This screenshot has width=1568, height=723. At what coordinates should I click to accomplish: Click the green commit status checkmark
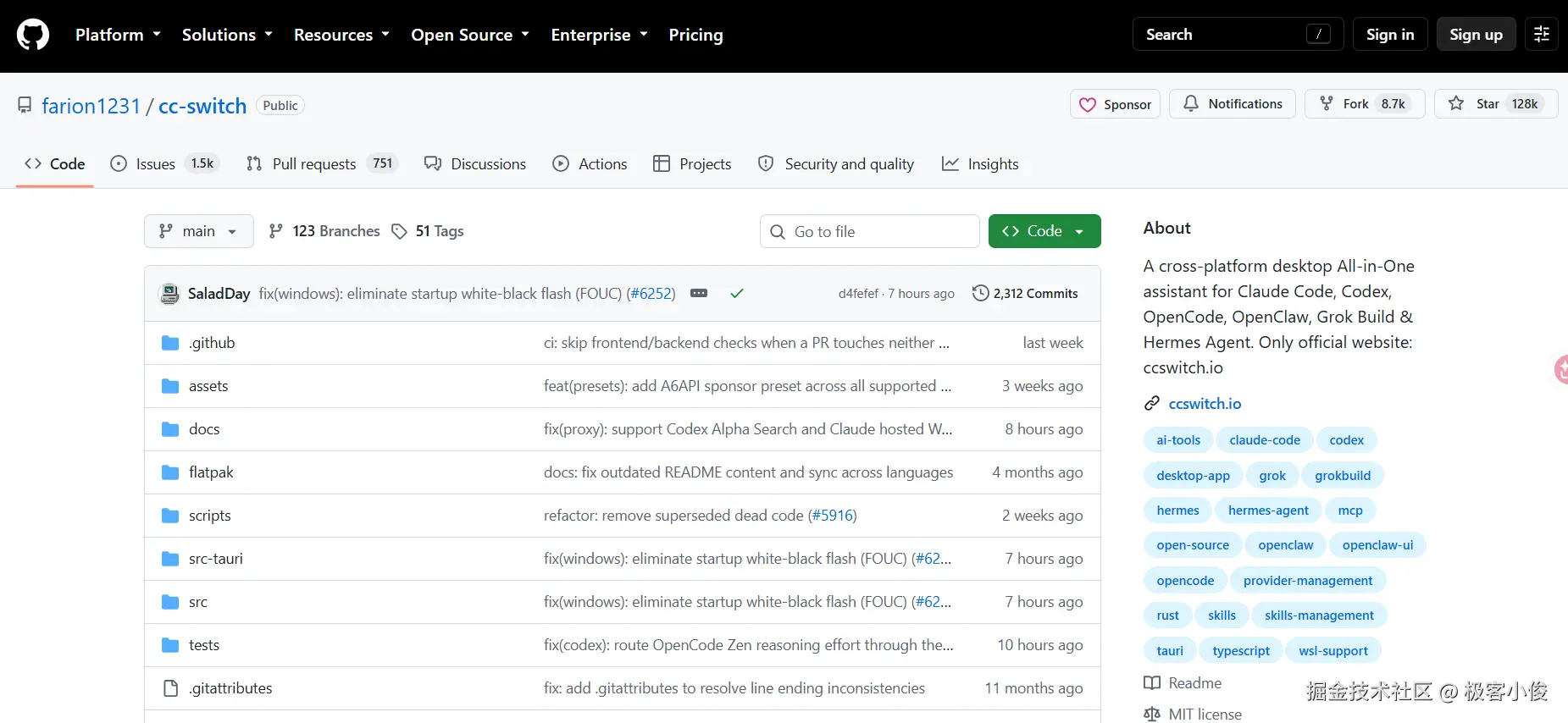pyautogui.click(x=737, y=294)
